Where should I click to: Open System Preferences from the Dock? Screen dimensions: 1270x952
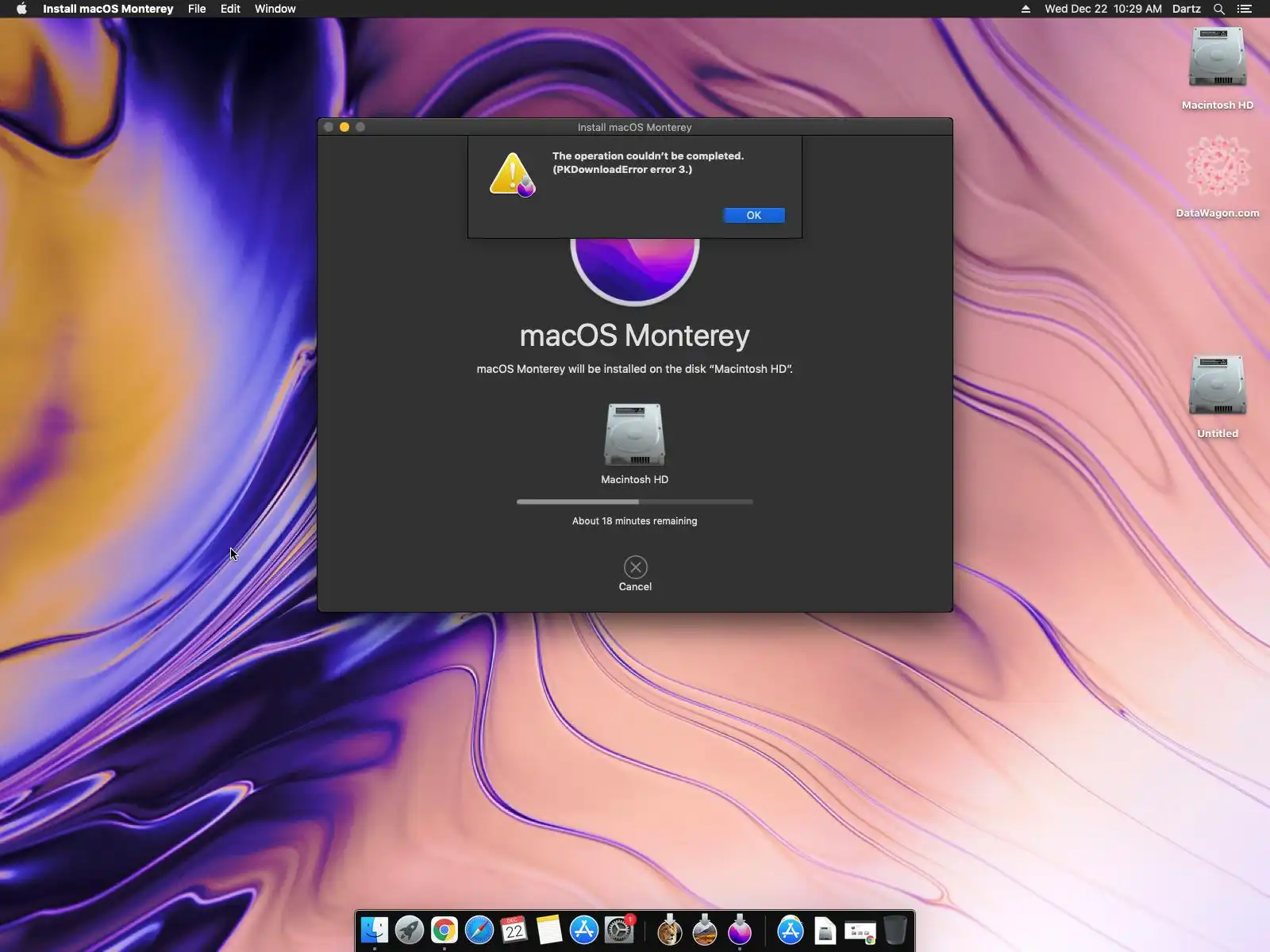pyautogui.click(x=619, y=930)
